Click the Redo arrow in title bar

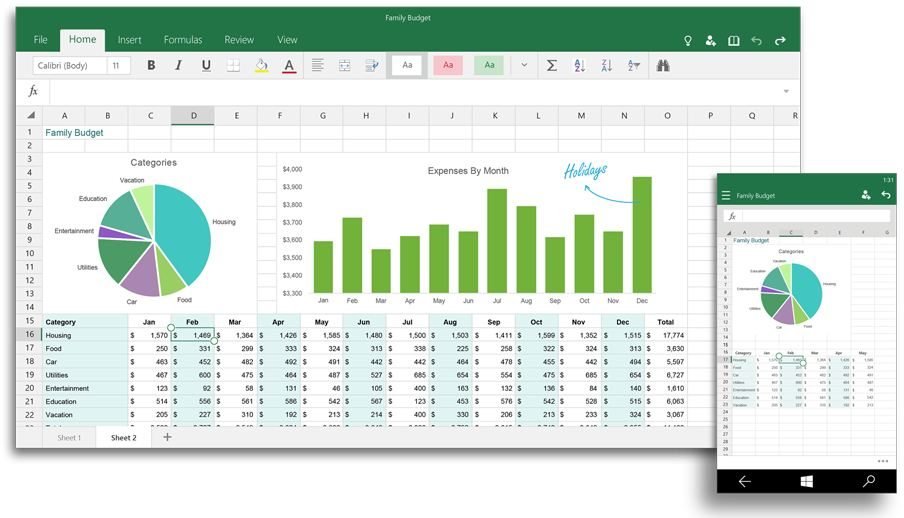pyautogui.click(x=780, y=40)
